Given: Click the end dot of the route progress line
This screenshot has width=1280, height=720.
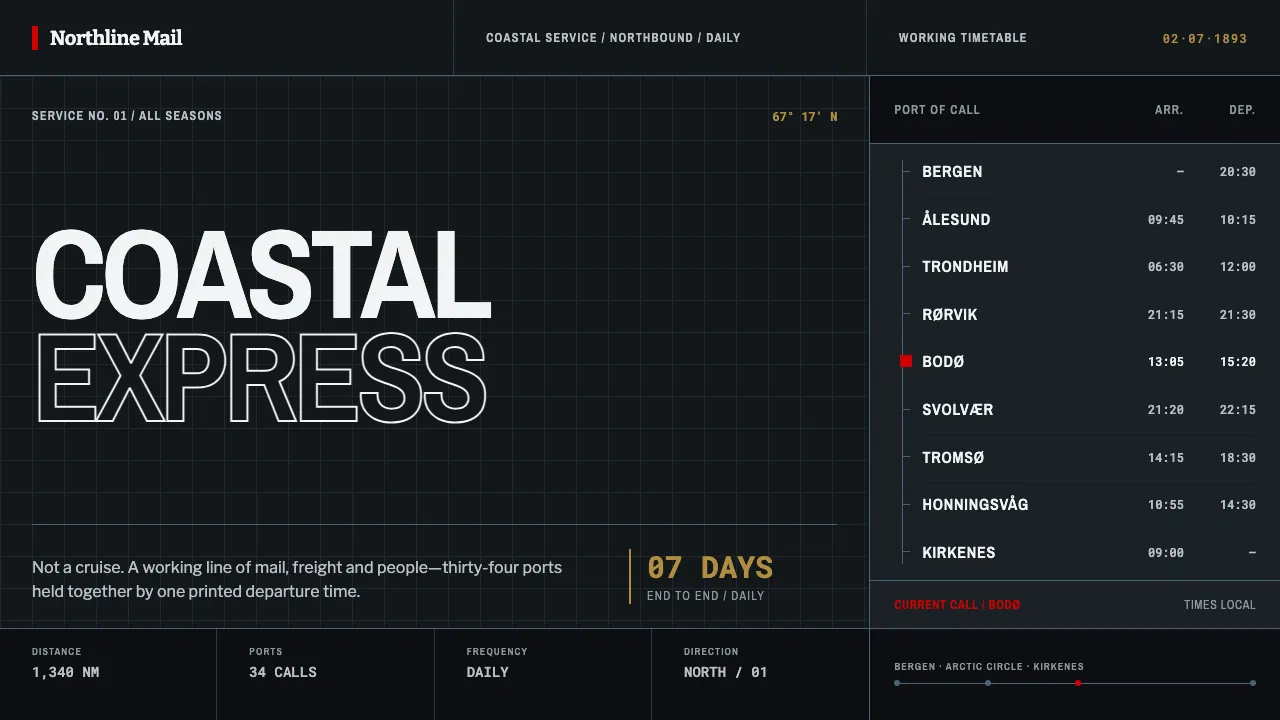Looking at the screenshot, I should 1252,683.
